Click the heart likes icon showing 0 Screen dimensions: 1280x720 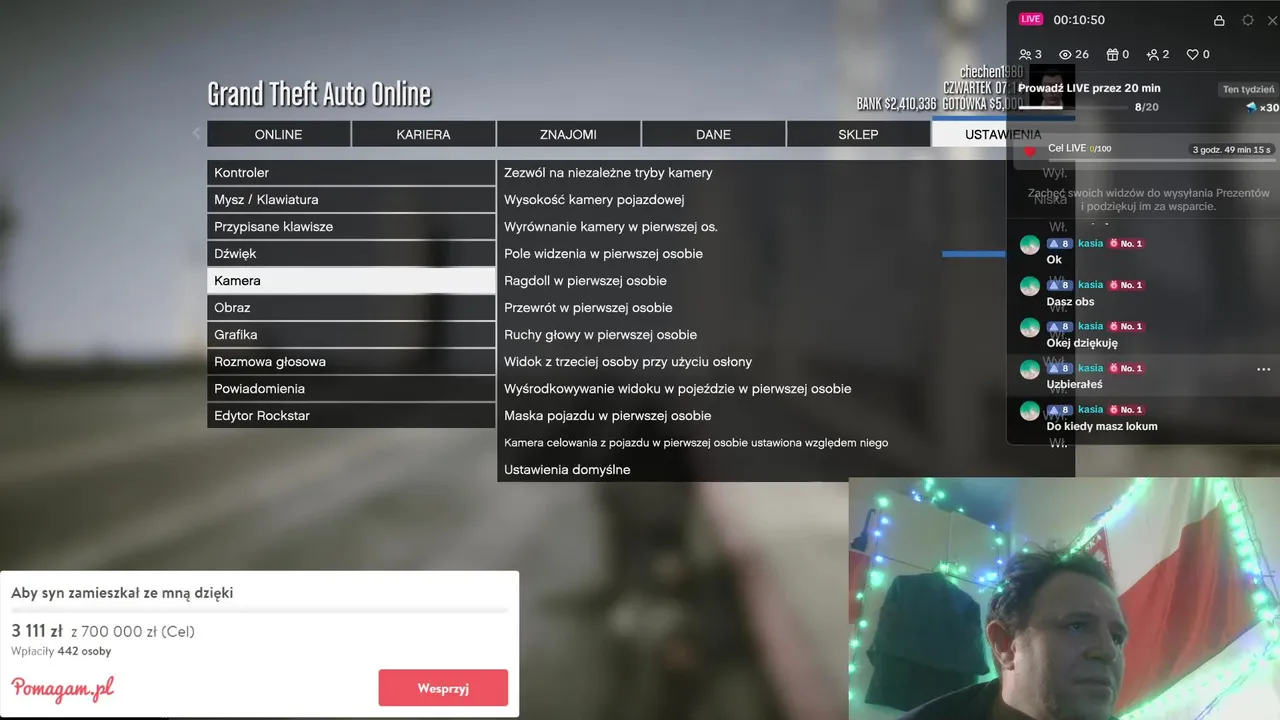(1192, 54)
